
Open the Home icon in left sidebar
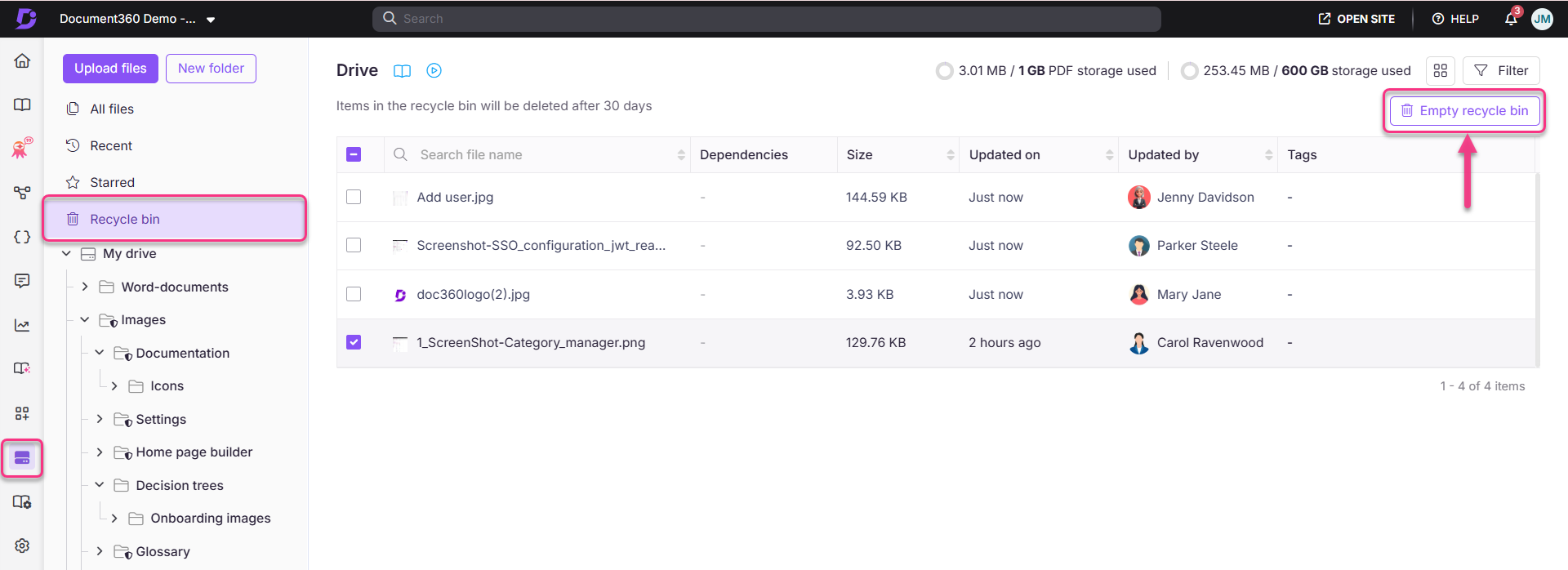pyautogui.click(x=22, y=61)
